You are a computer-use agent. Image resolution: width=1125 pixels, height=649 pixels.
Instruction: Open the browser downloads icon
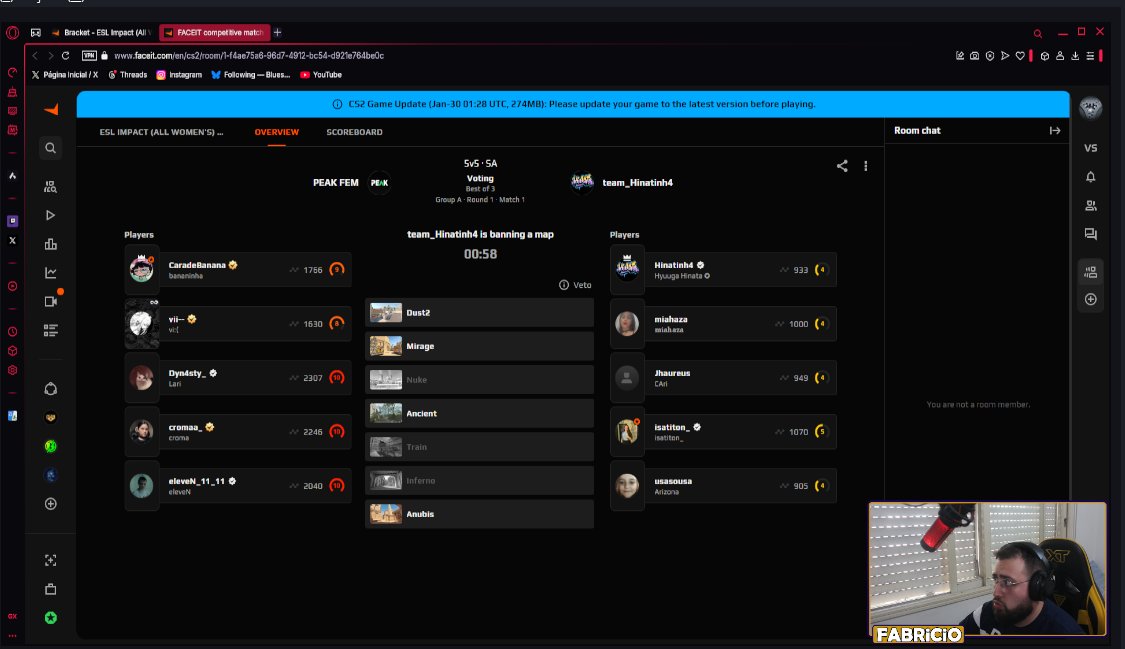click(x=1075, y=55)
